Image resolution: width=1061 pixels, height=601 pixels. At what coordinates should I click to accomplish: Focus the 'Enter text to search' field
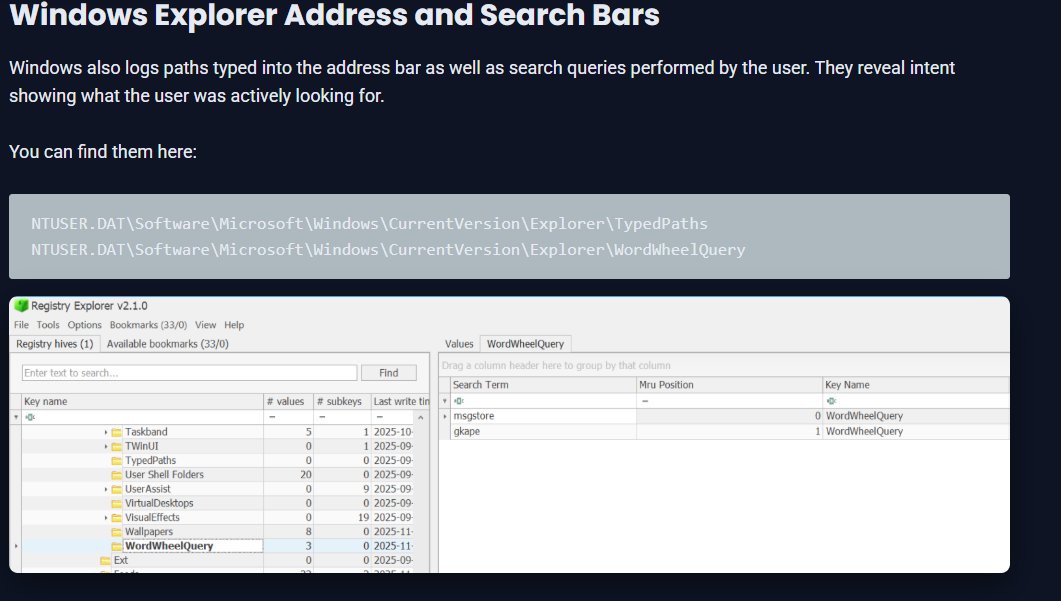pos(189,373)
